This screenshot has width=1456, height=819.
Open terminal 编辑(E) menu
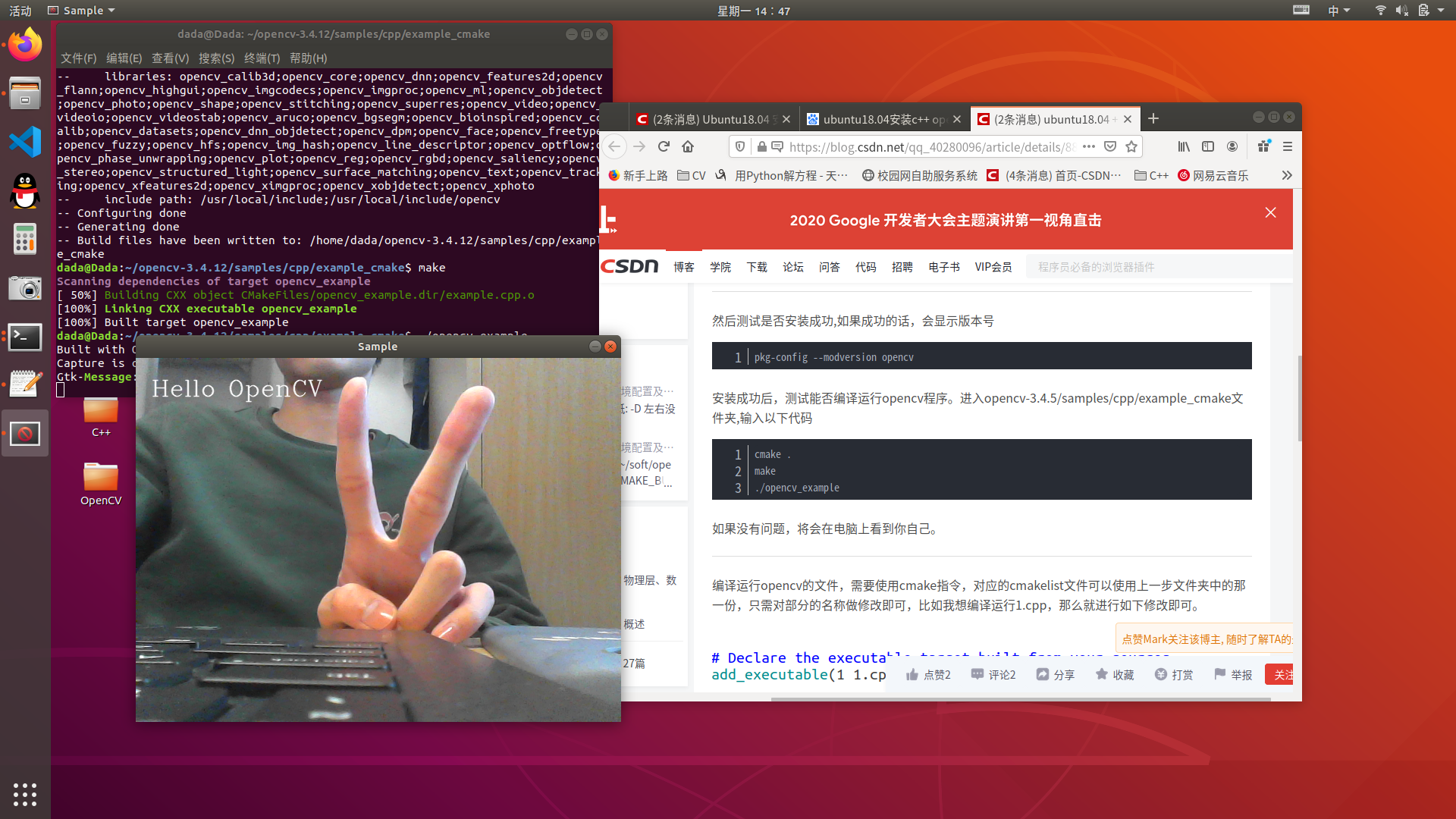tap(124, 58)
